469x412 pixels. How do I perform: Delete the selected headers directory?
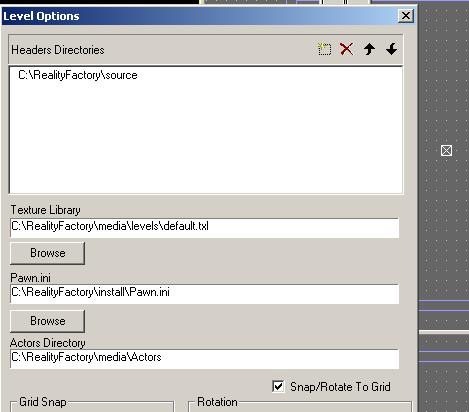click(346, 49)
